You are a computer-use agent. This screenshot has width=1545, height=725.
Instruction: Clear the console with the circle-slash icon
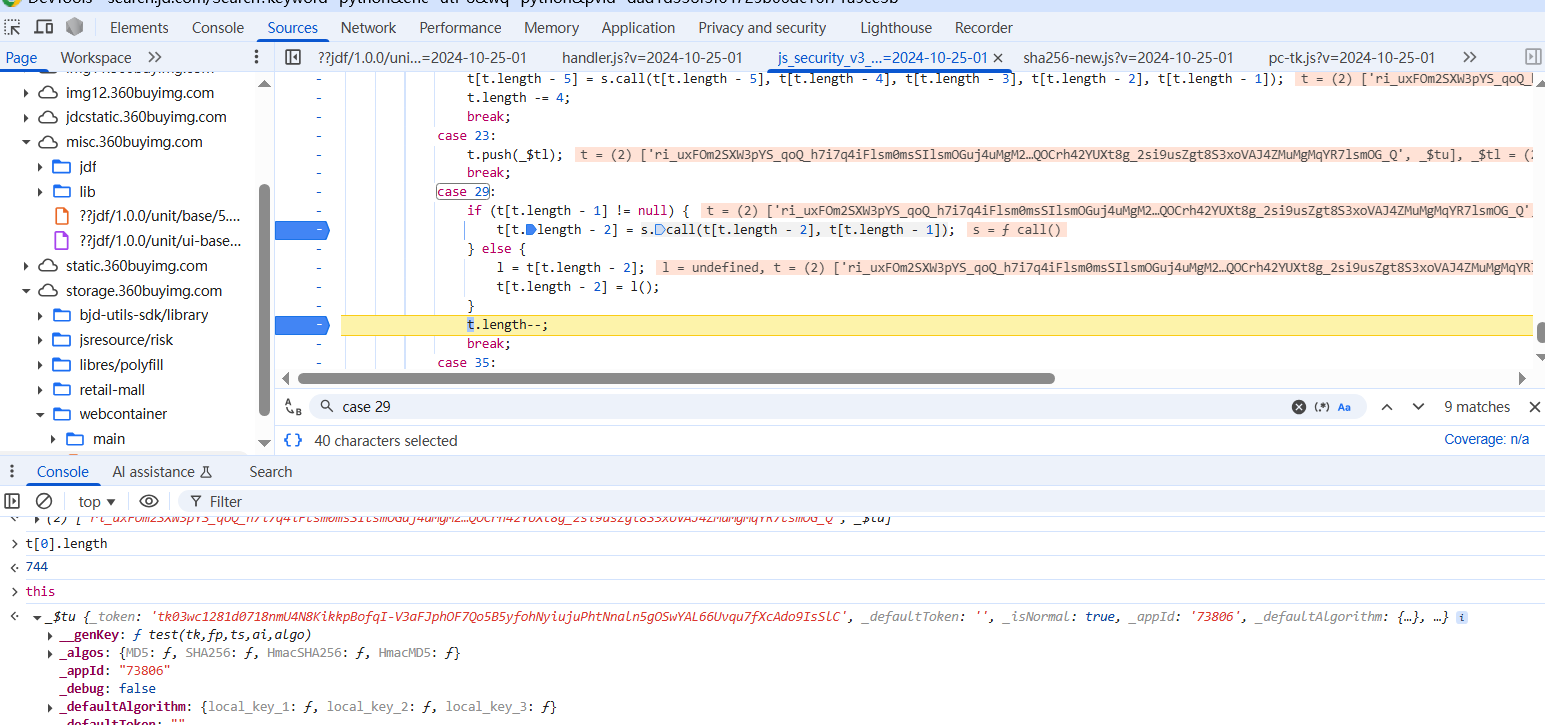(44, 501)
